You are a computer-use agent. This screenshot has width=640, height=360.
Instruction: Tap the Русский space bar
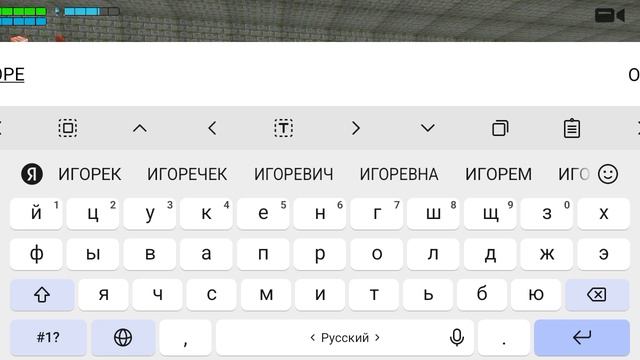pos(344,338)
